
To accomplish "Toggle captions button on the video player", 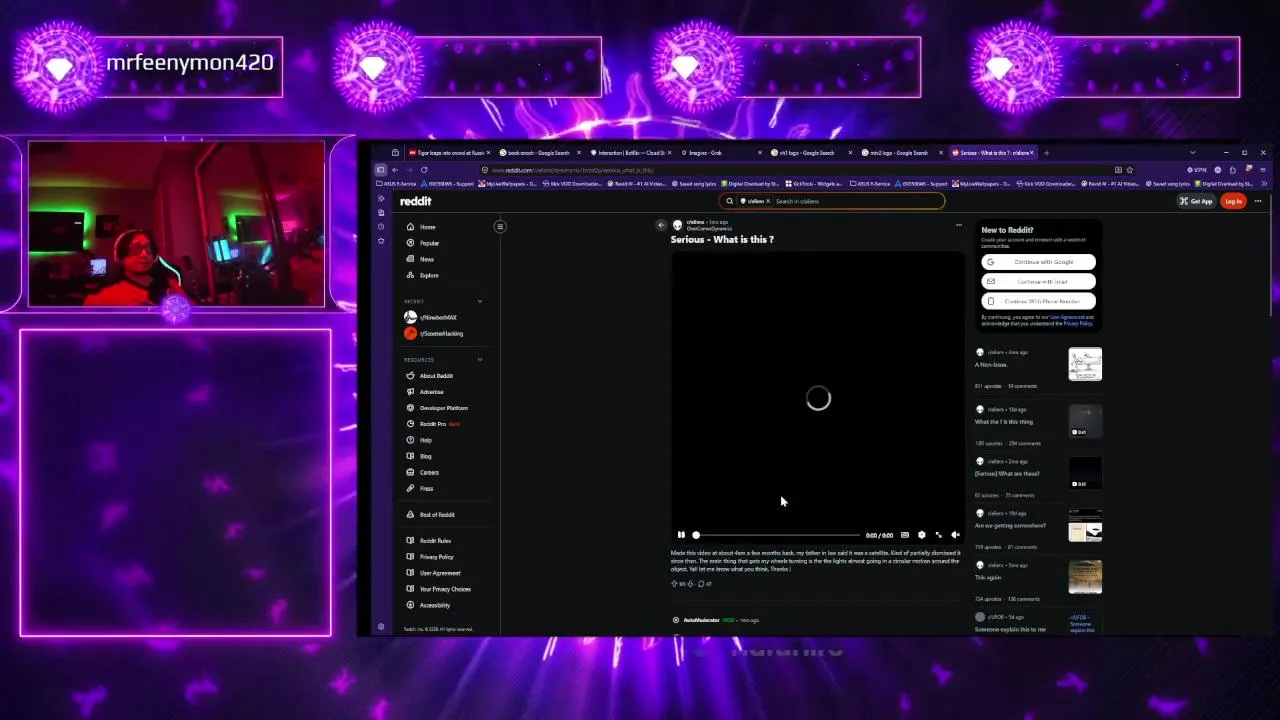I will click(x=905, y=535).
